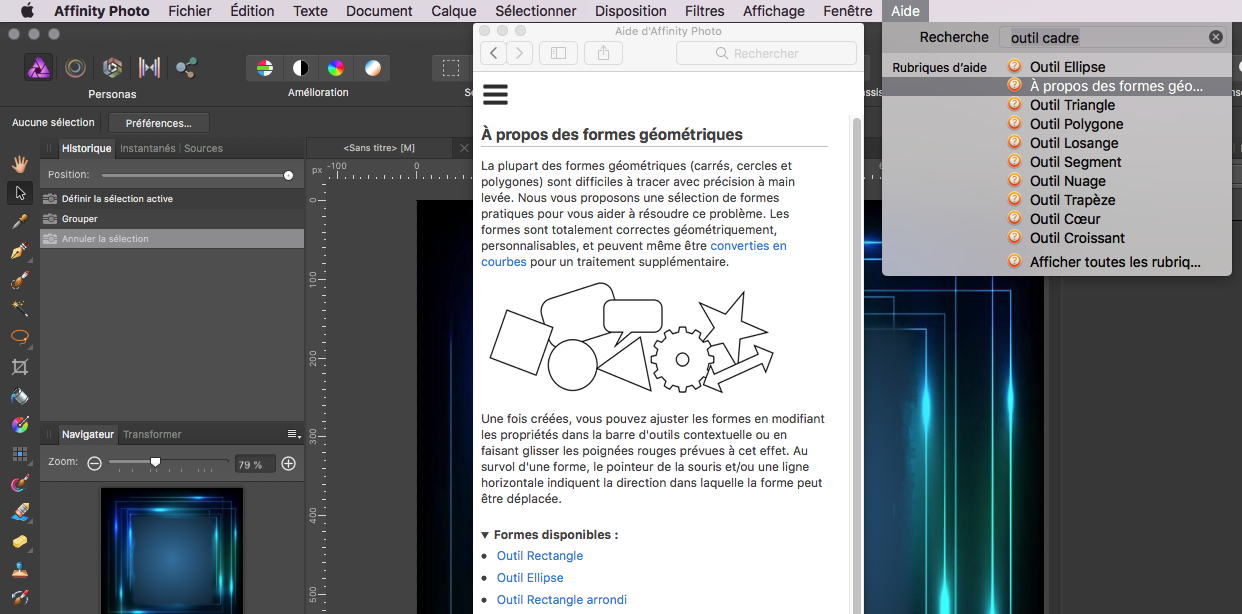Open the Navigateur panel options menu
Viewport: 1242px width, 614px height.
(x=294, y=434)
